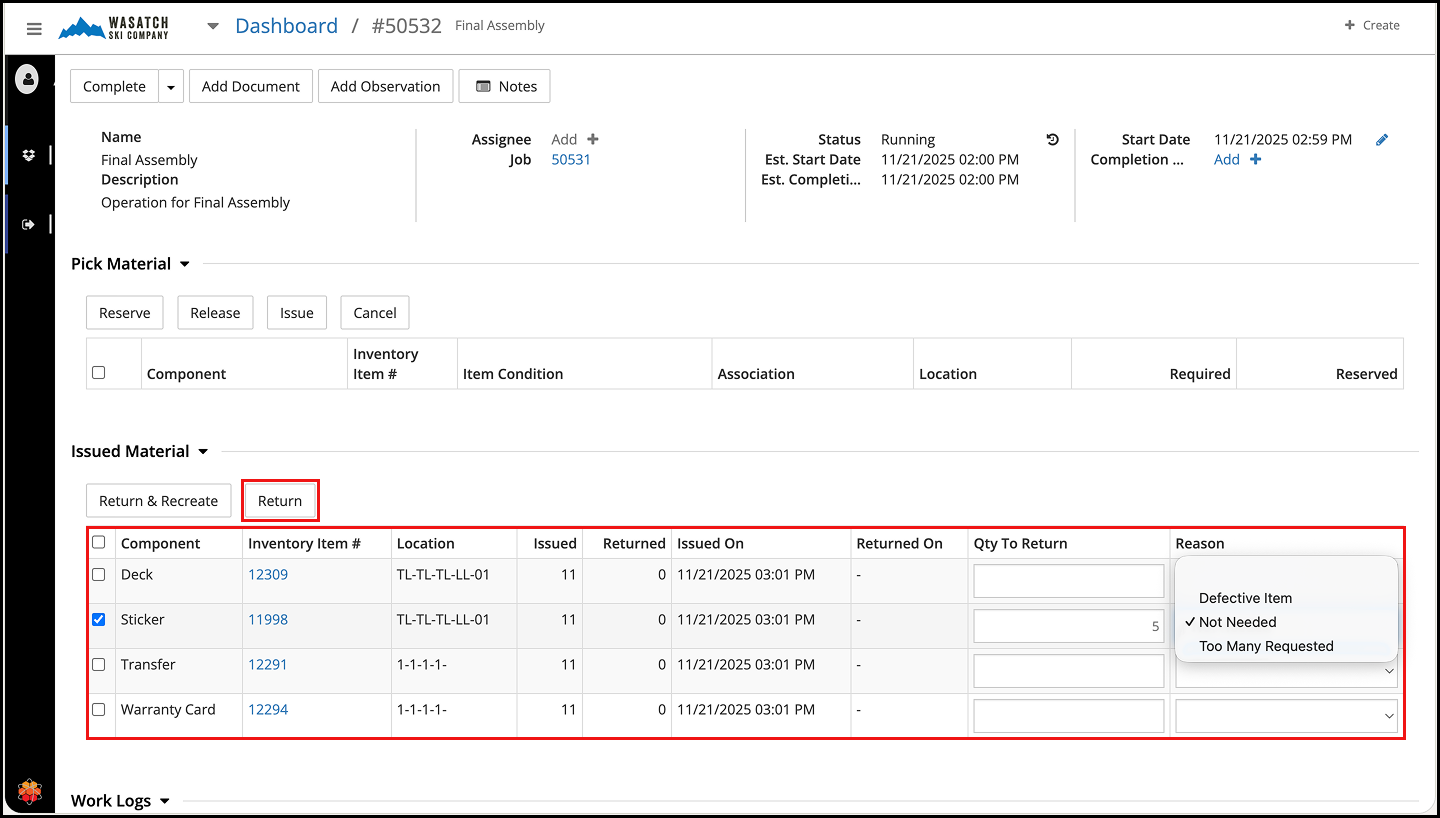This screenshot has width=1440, height=818.
Task: Open the hamburger navigation menu
Action: tap(34, 29)
